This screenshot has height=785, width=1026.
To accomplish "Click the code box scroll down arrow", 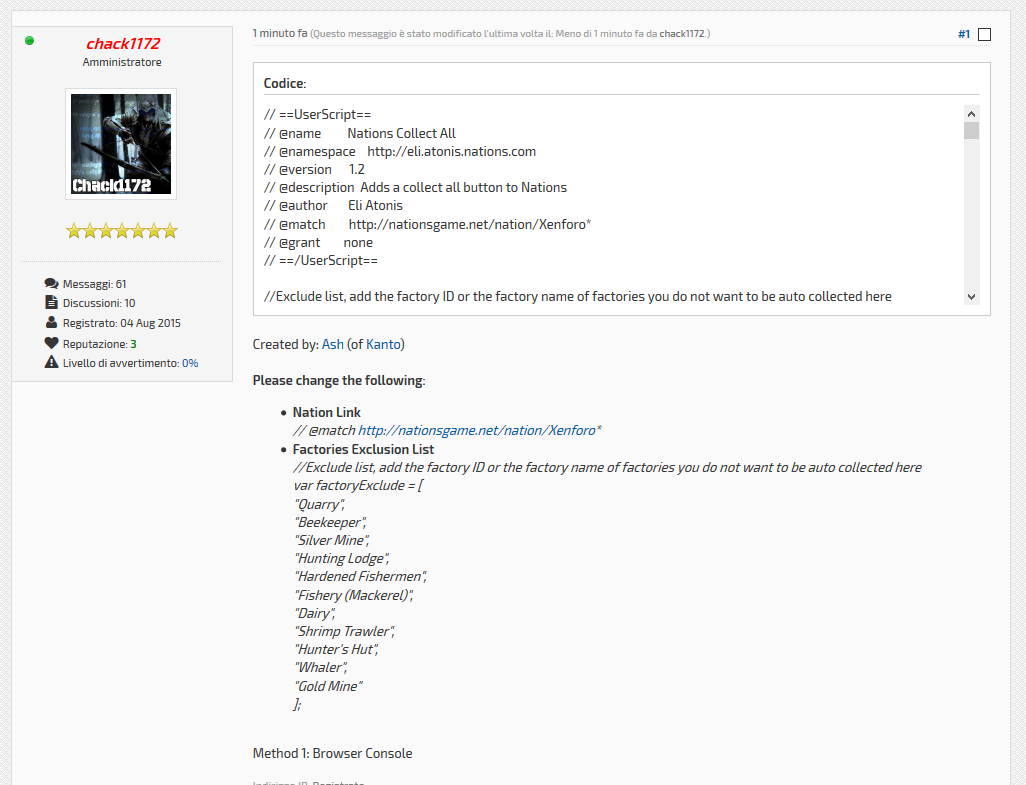I will pyautogui.click(x=972, y=296).
